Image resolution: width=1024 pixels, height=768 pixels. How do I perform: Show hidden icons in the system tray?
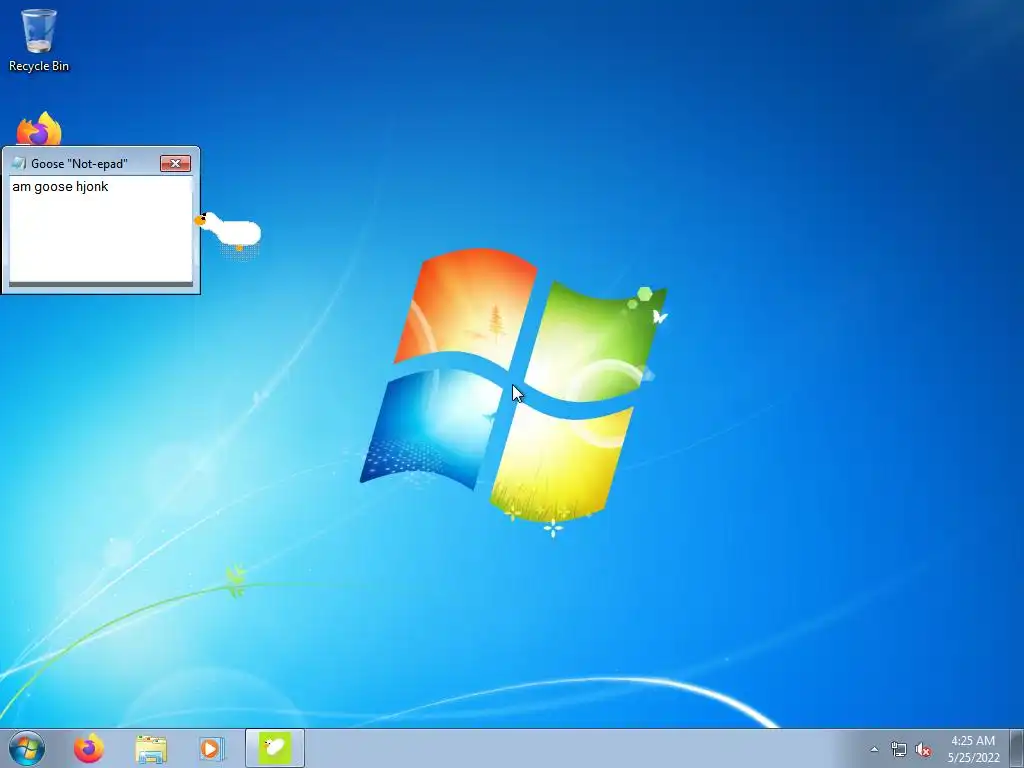pyautogui.click(x=874, y=749)
